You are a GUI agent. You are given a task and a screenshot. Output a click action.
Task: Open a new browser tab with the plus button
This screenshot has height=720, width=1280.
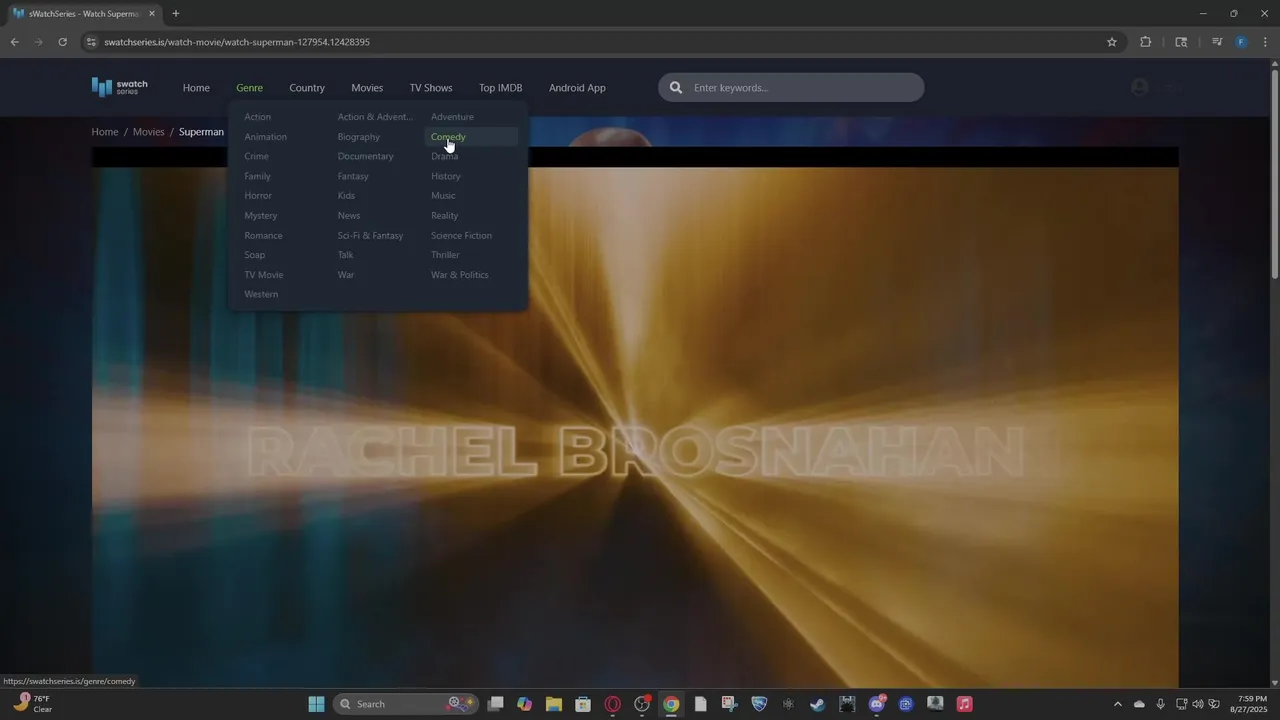coord(176,14)
